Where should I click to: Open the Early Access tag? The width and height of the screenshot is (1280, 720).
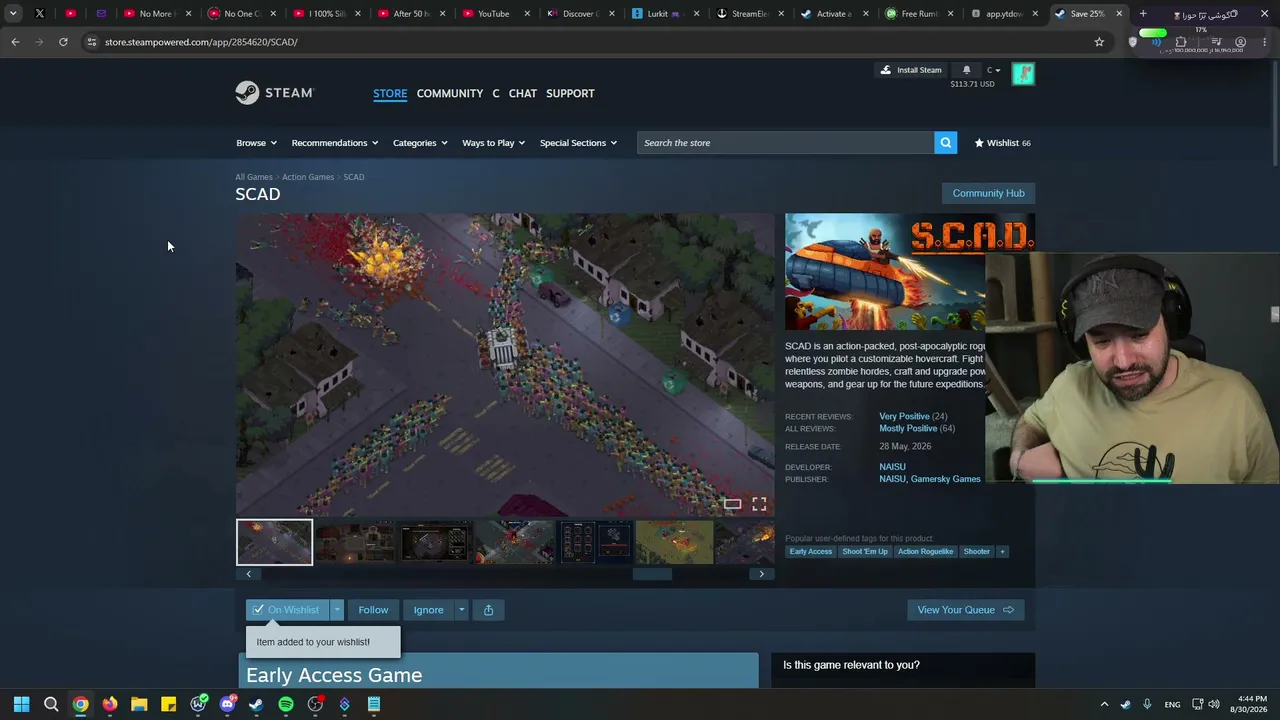coord(811,551)
